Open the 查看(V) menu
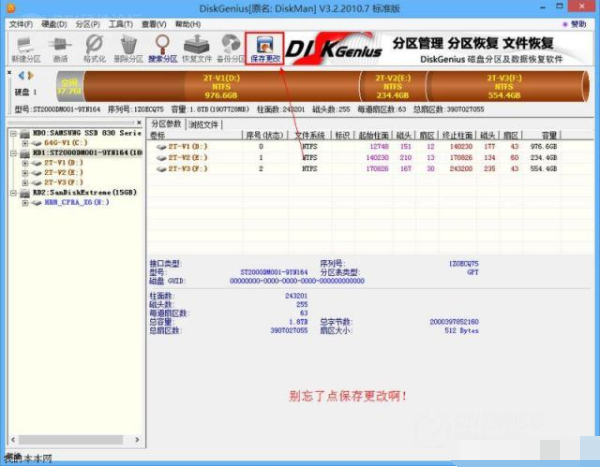The width and height of the screenshot is (600, 467). click(x=154, y=24)
